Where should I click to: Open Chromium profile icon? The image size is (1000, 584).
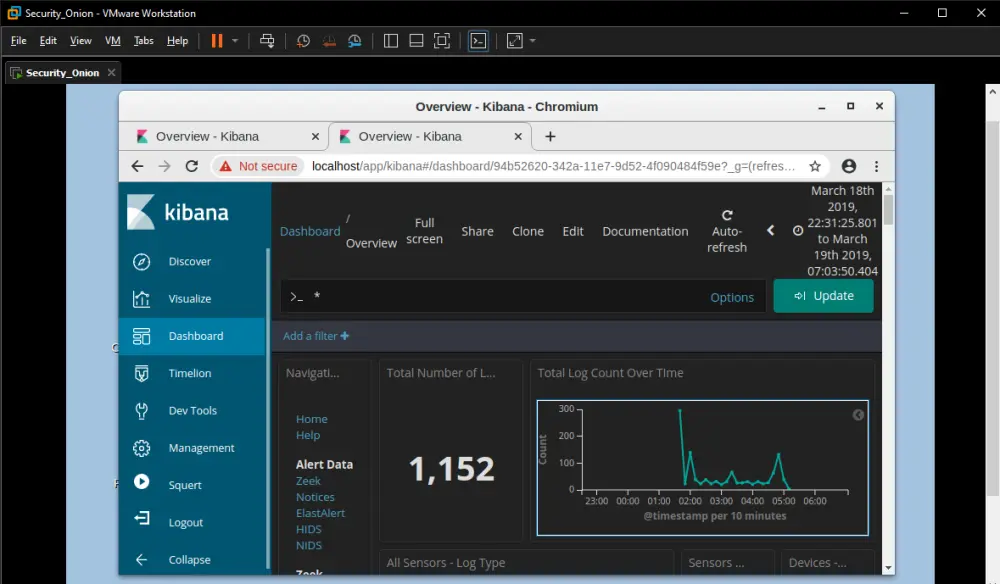[x=849, y=166]
